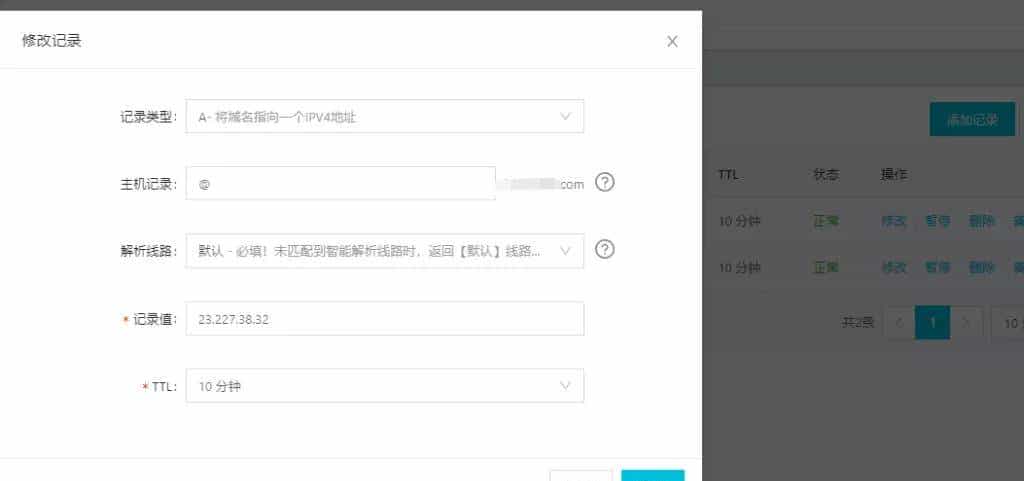Click 删除 in the second record row
1024x481 pixels.
[x=982, y=268]
